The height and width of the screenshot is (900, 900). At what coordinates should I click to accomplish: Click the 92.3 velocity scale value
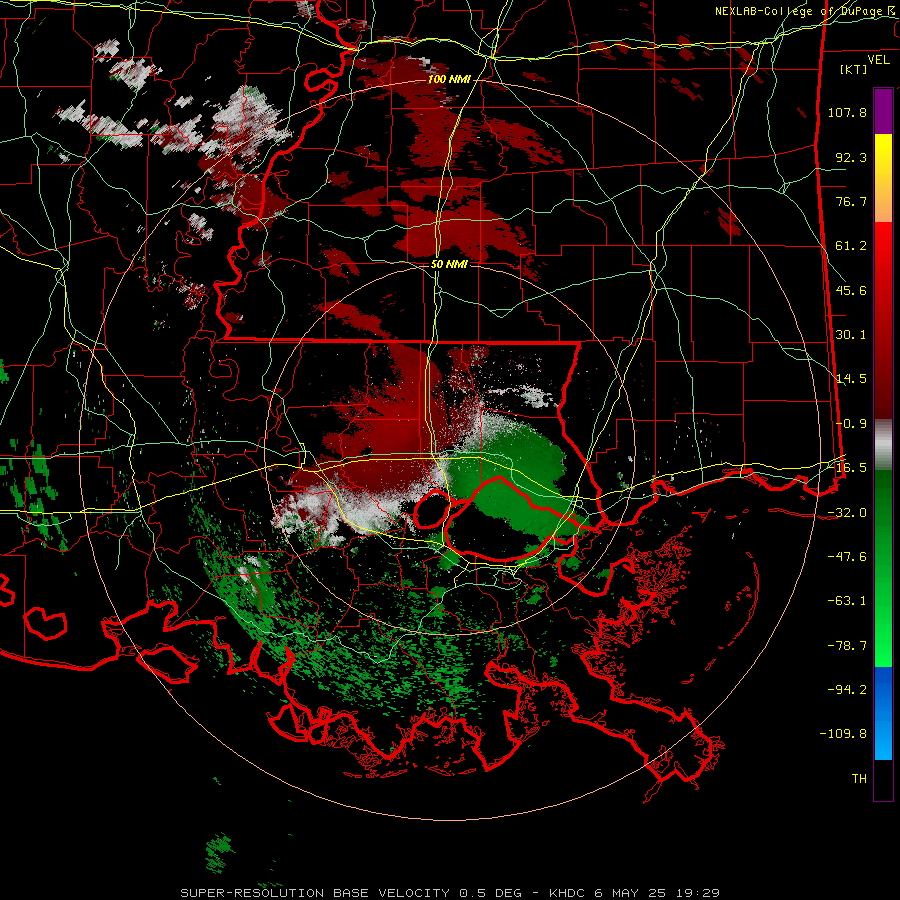851,157
